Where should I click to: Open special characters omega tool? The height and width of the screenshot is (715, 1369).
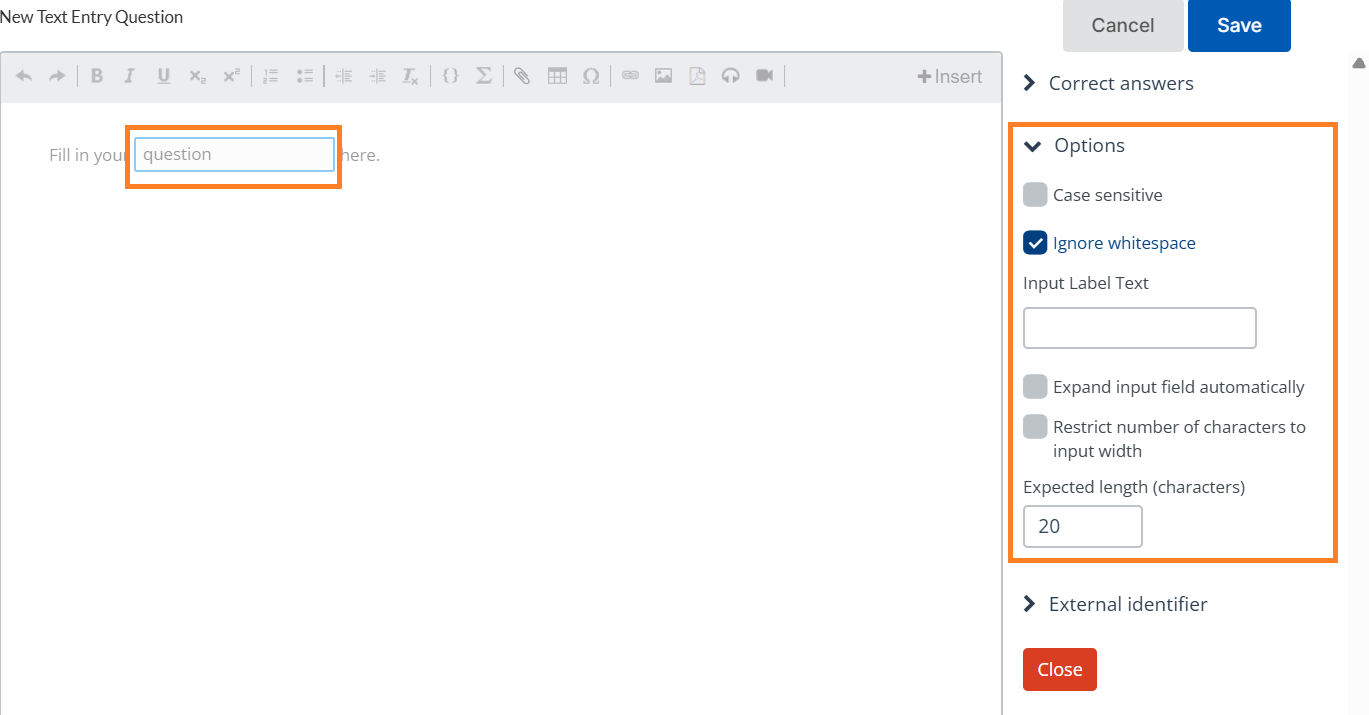pos(591,76)
